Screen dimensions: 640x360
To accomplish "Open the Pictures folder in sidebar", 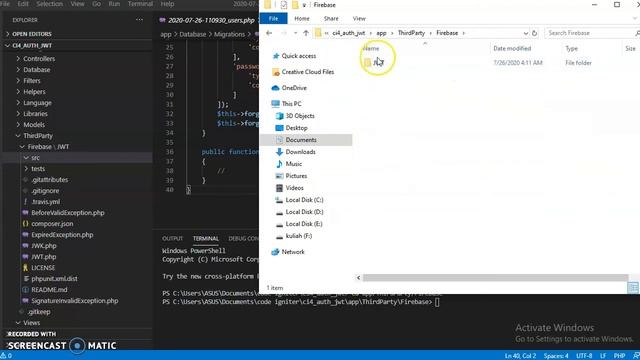I will click(x=296, y=176).
